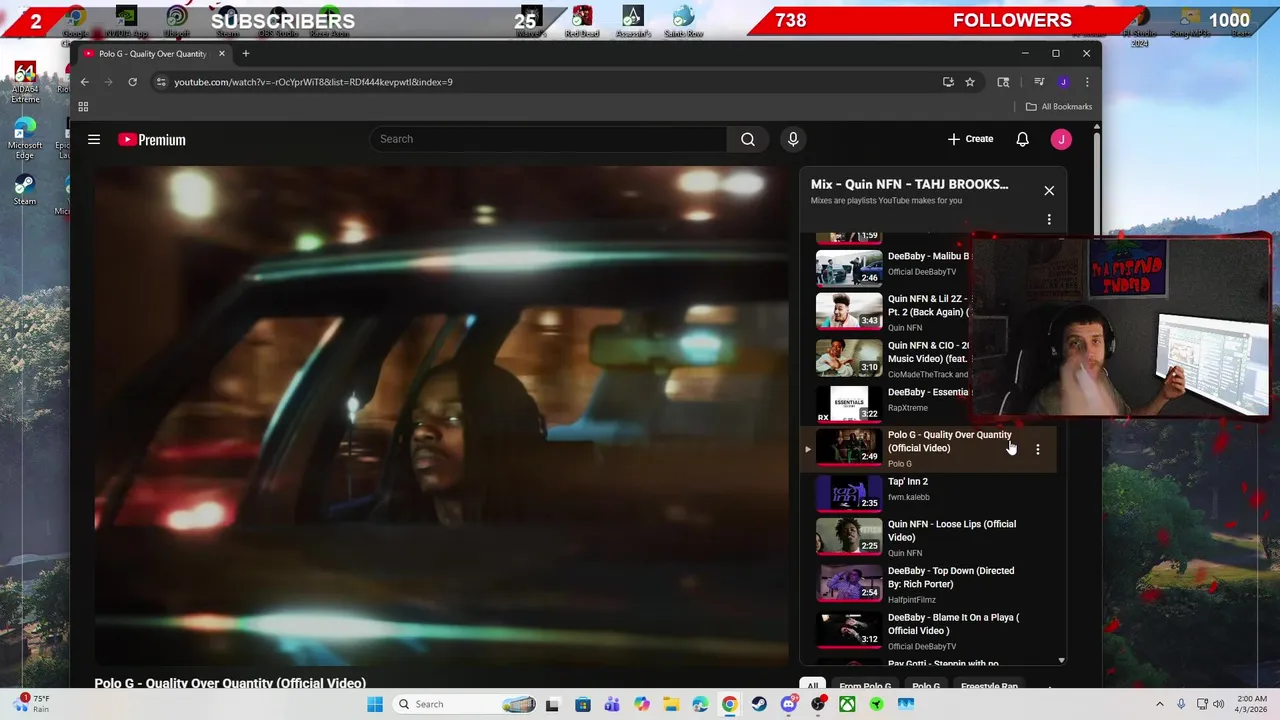This screenshot has height=720, width=1280.
Task: Bookmark this page with the star icon
Action: pyautogui.click(x=970, y=82)
